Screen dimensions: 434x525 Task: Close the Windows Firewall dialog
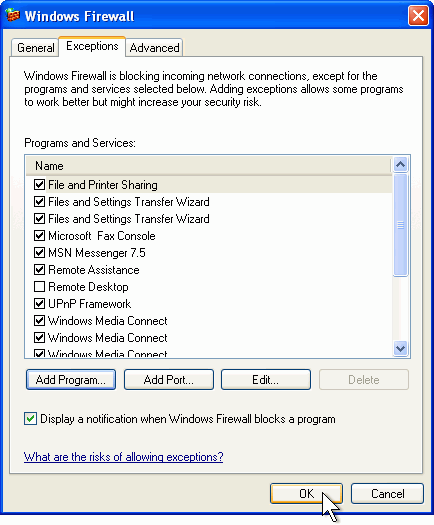coord(418,16)
